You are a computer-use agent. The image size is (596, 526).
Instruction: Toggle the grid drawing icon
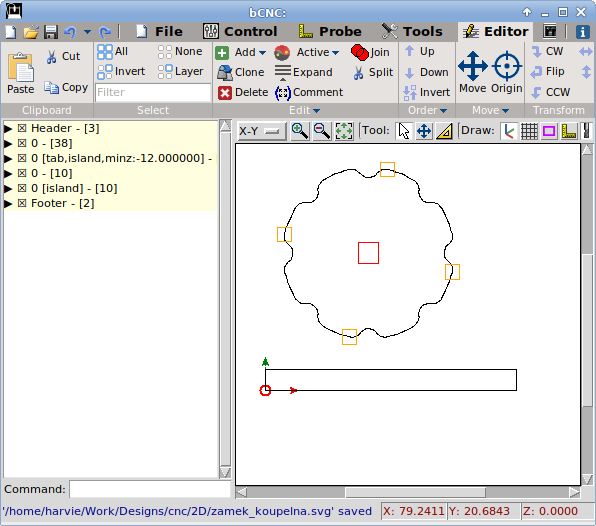click(529, 132)
